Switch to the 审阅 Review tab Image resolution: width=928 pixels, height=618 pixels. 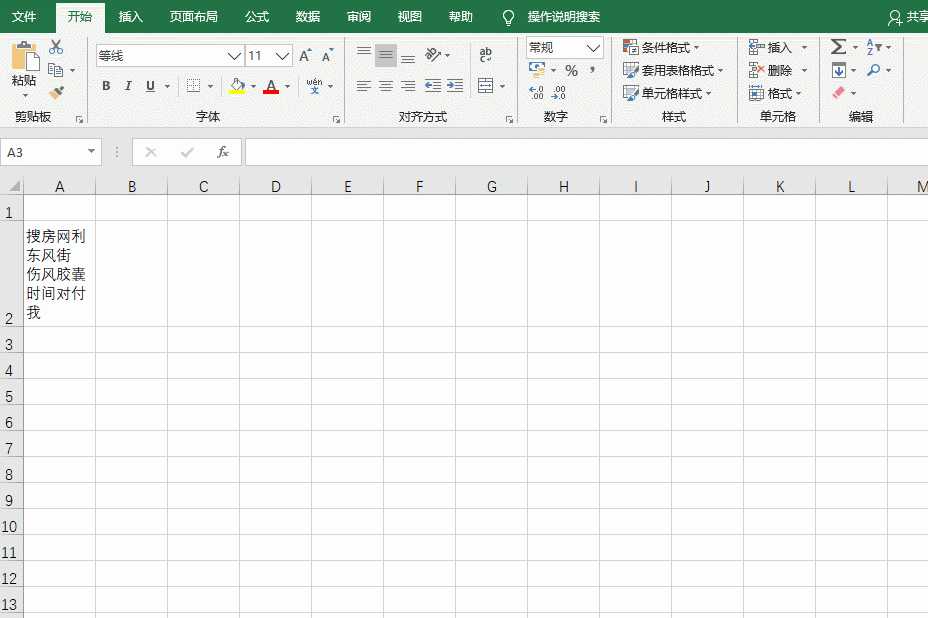pos(359,17)
